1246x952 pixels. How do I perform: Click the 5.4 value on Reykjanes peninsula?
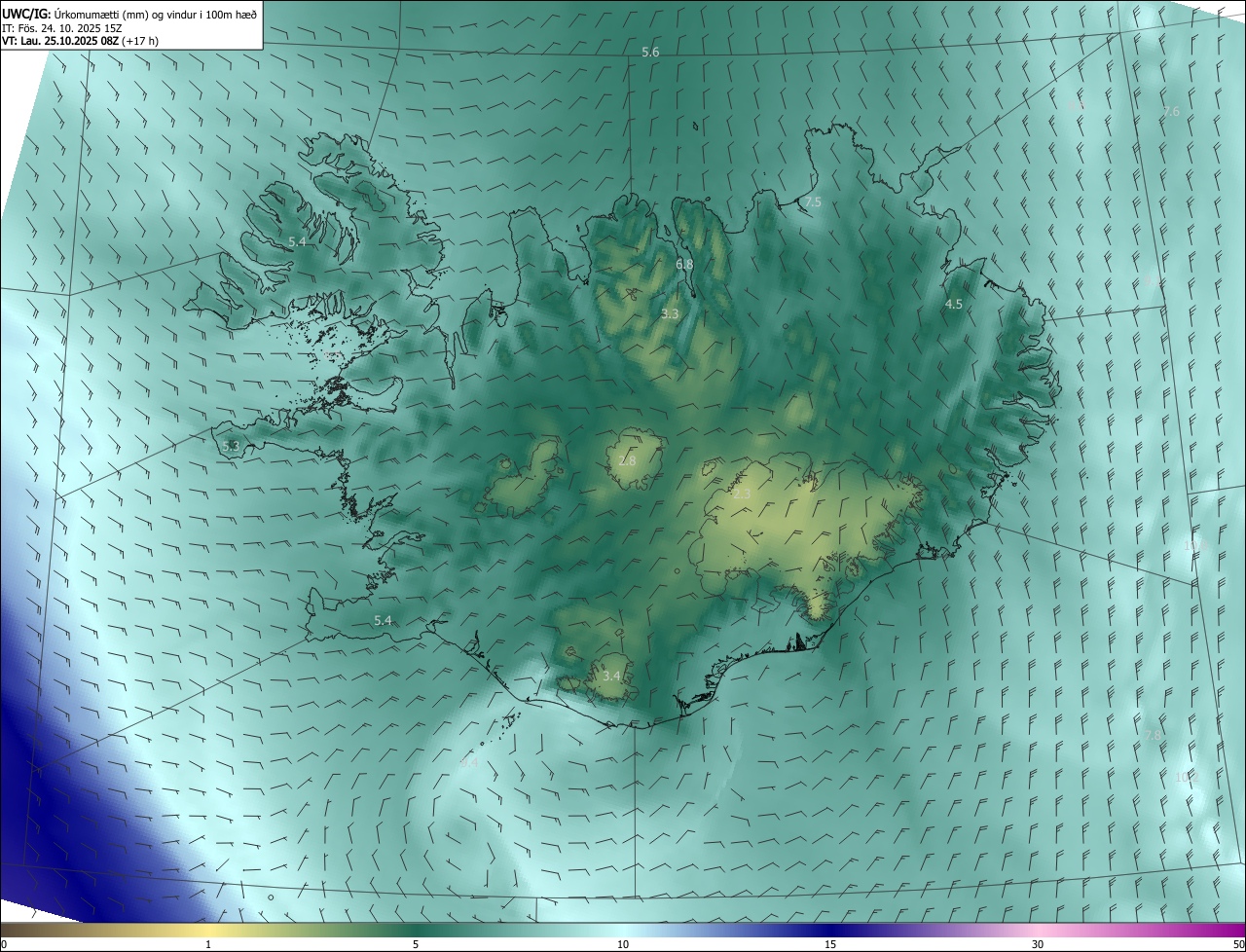click(x=383, y=620)
